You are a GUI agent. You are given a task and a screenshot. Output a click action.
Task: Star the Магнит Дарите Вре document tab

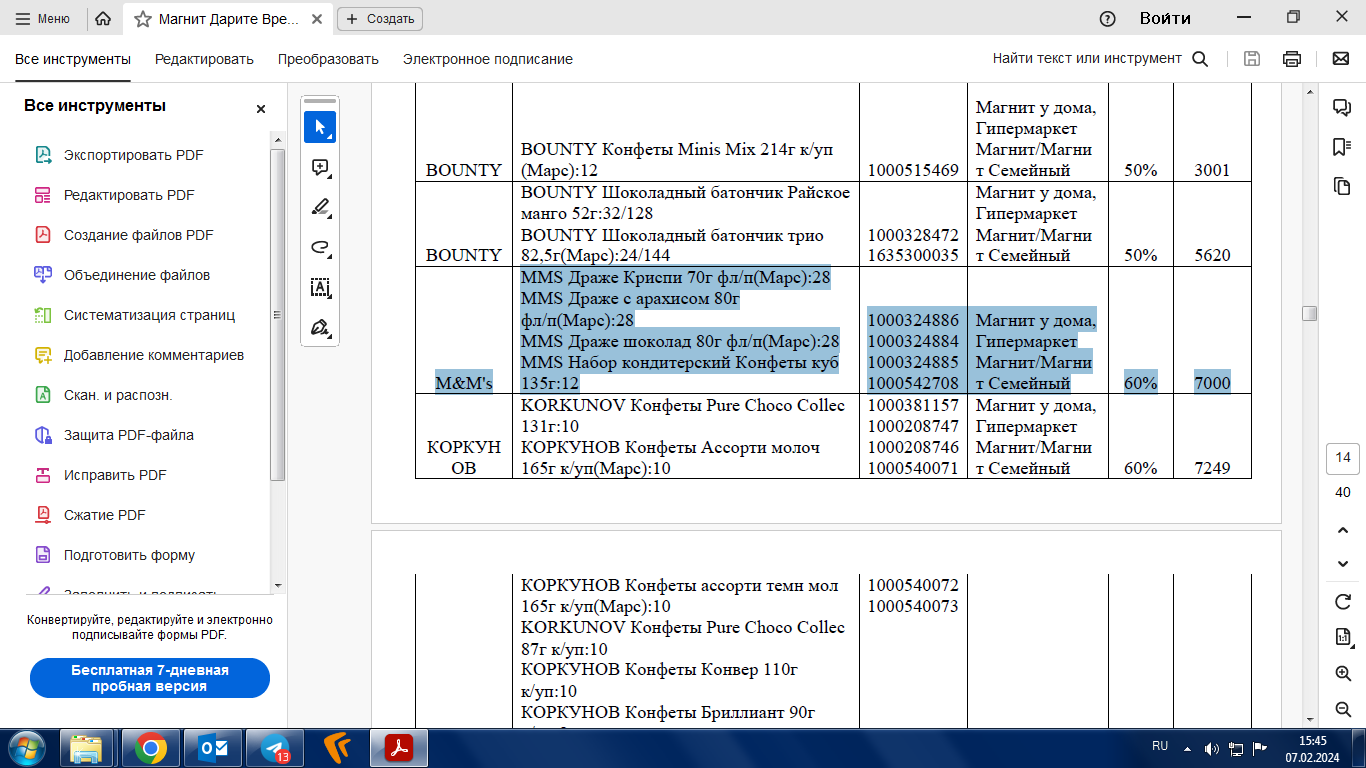coord(143,19)
